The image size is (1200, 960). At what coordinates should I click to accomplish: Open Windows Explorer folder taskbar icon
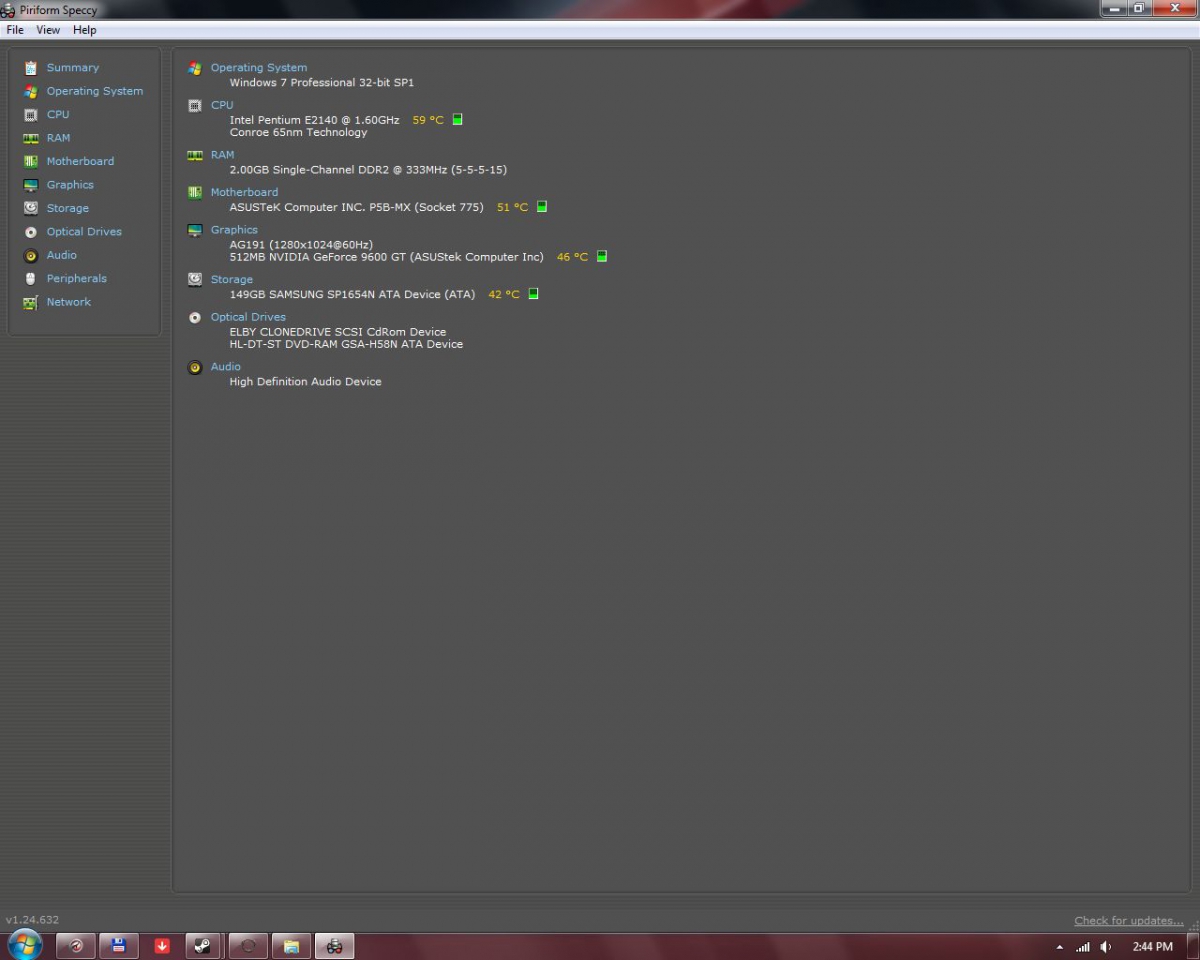click(291, 946)
